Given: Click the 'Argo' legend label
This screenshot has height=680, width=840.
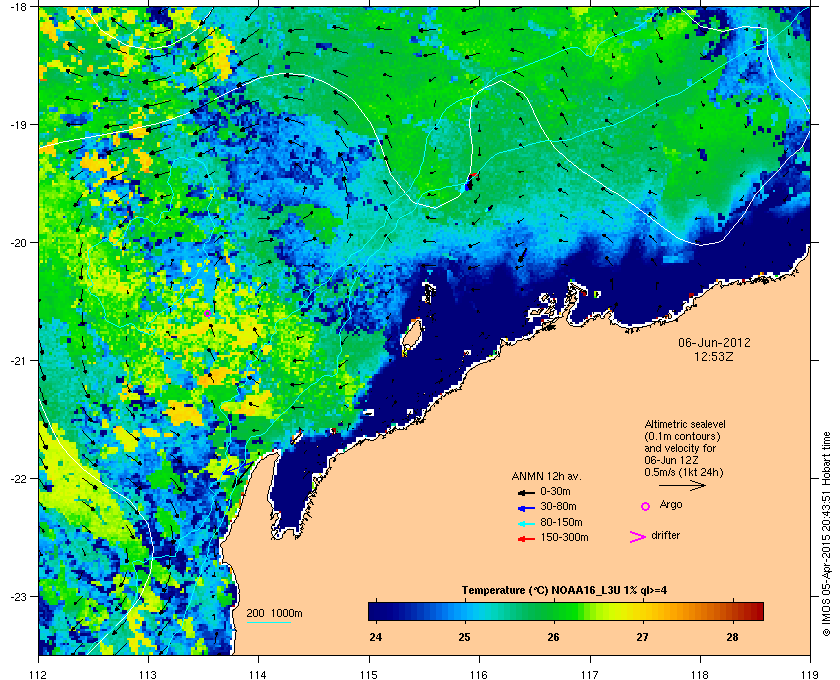Looking at the screenshot, I should pos(671,504).
